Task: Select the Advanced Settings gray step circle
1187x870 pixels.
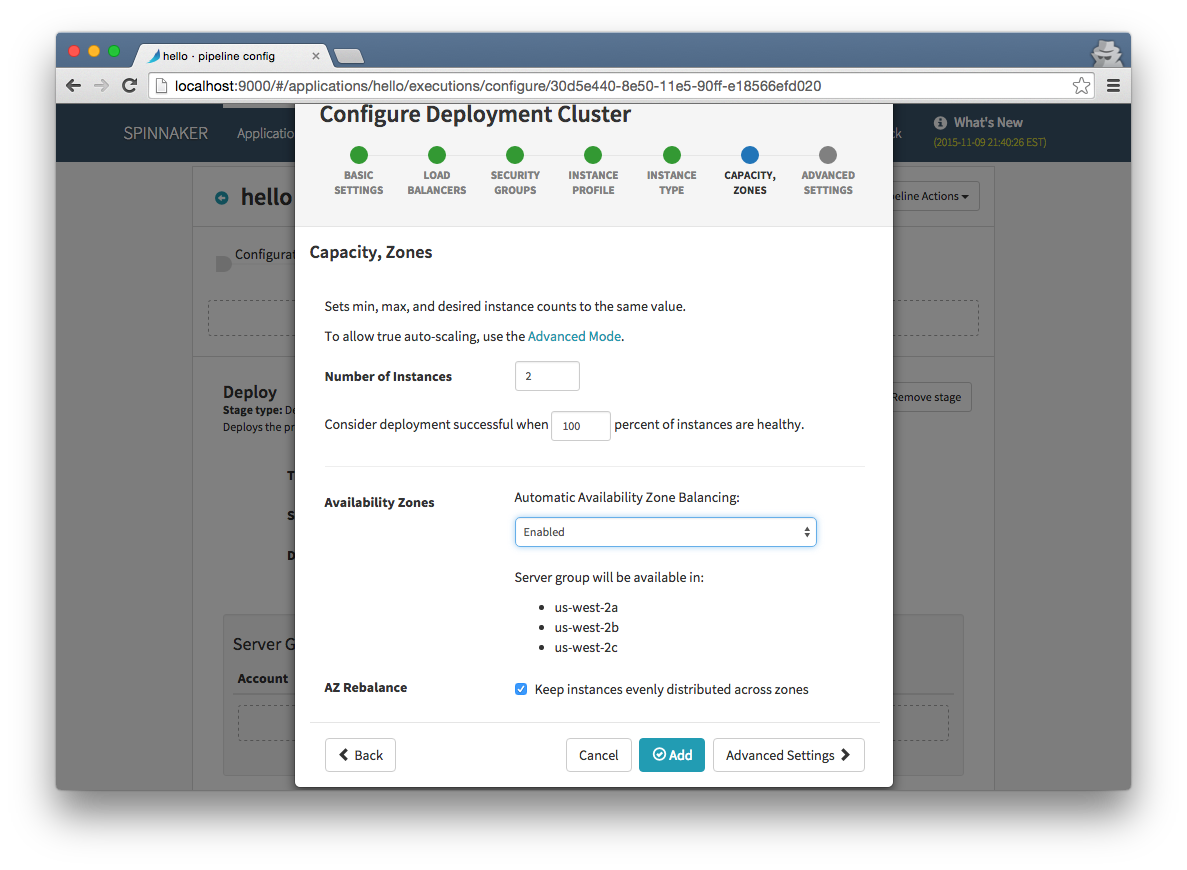Action: tap(828, 155)
